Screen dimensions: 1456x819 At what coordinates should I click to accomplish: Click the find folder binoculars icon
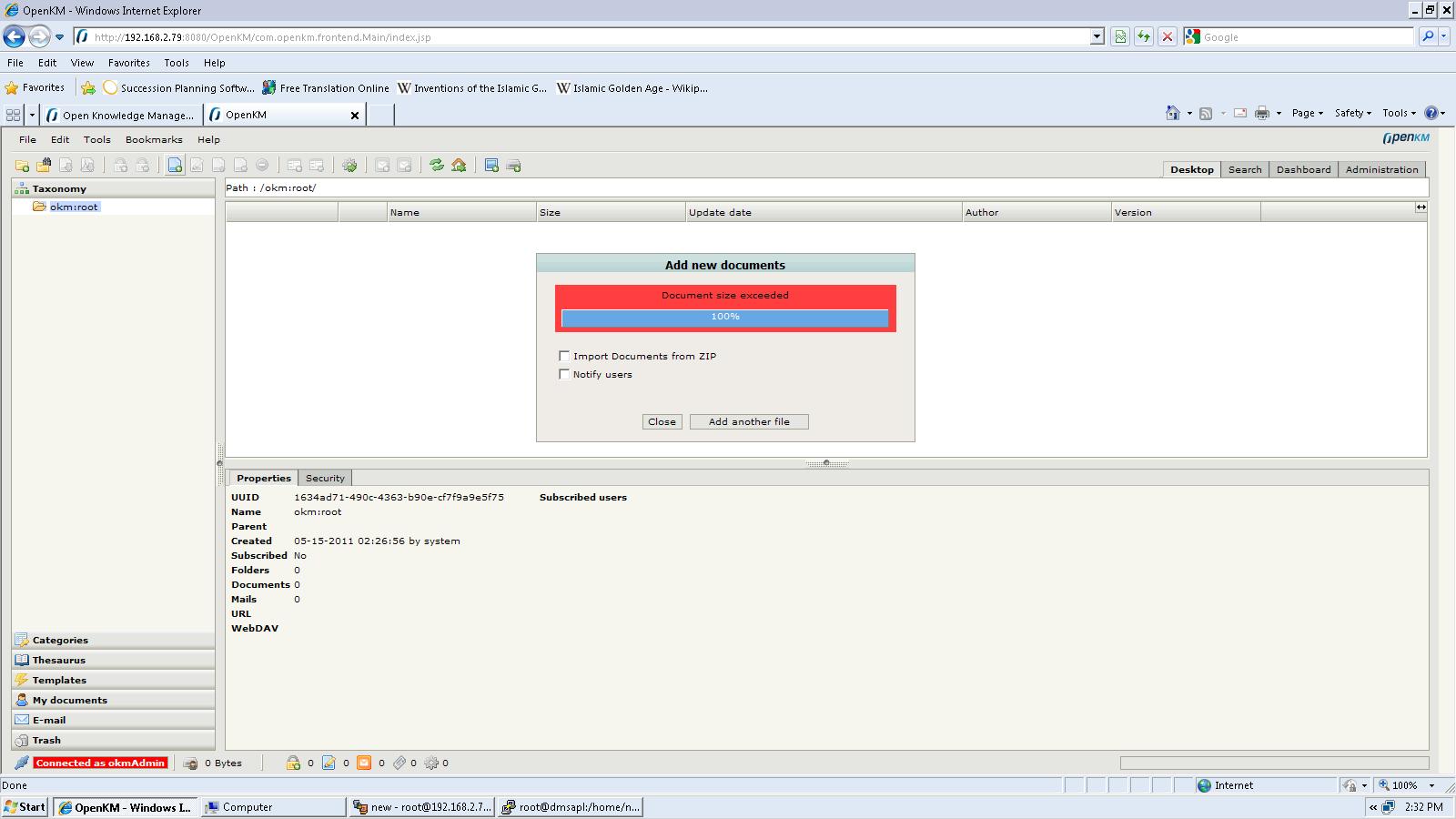tap(44, 166)
